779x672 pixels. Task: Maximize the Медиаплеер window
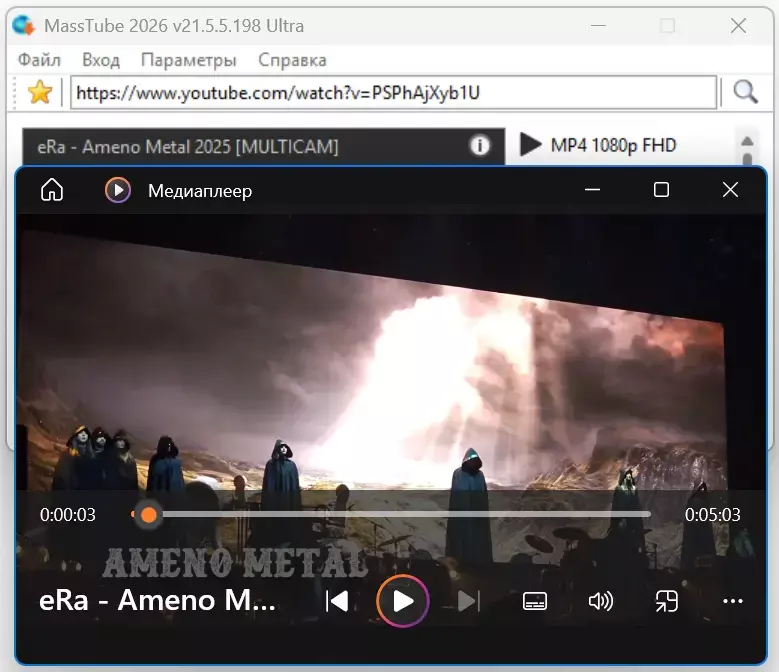(661, 190)
